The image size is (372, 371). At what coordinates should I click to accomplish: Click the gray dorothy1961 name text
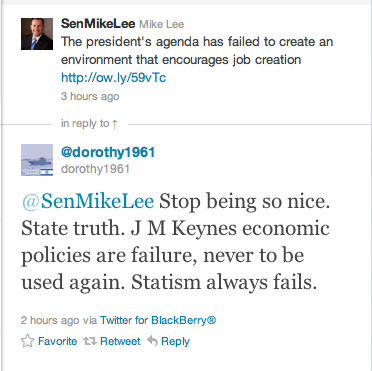pos(95,169)
